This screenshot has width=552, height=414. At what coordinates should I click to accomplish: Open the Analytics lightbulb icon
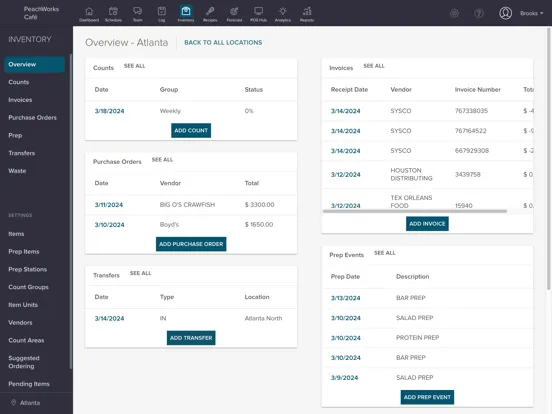(283, 11)
